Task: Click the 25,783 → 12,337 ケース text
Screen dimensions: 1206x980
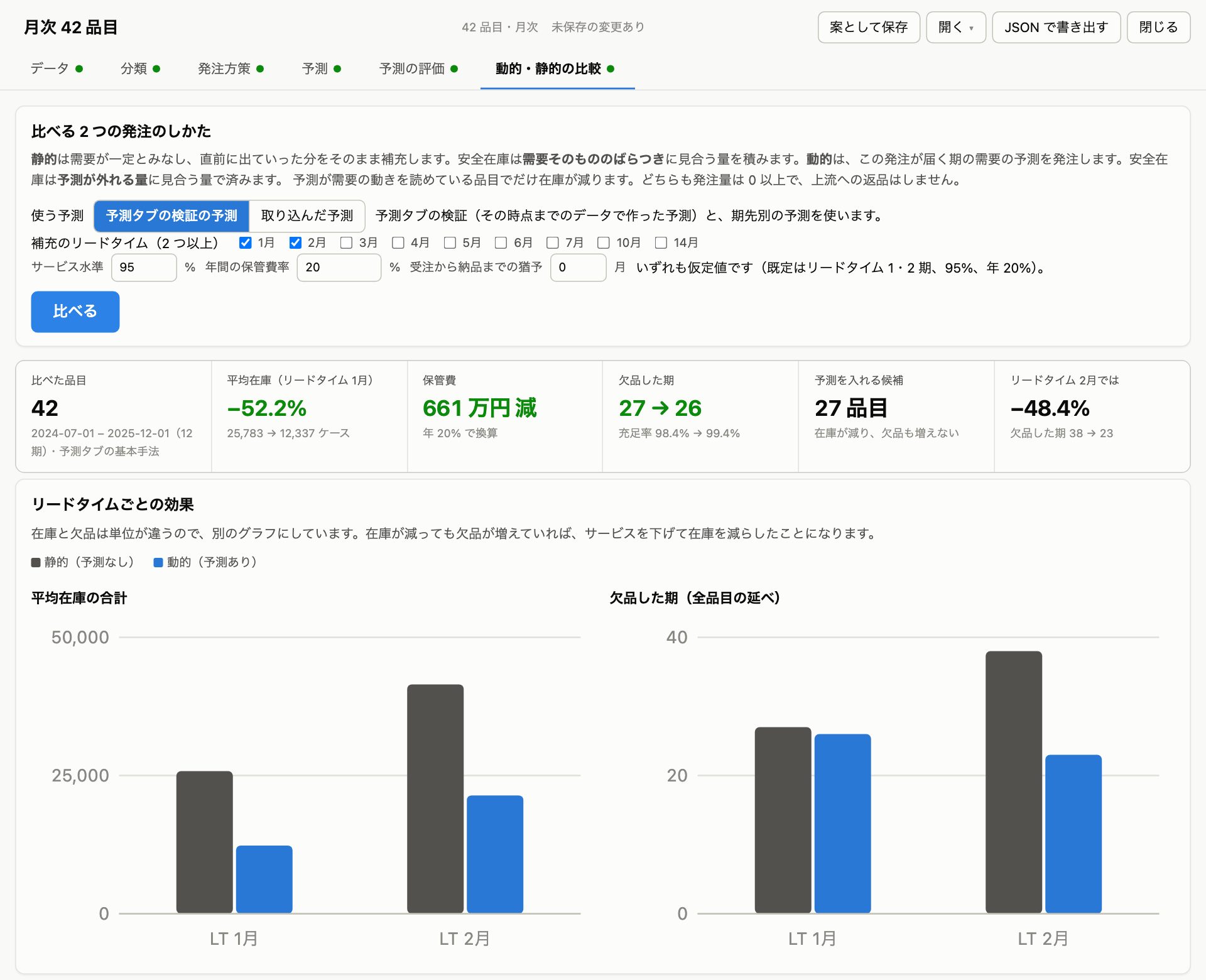Action: tap(288, 433)
